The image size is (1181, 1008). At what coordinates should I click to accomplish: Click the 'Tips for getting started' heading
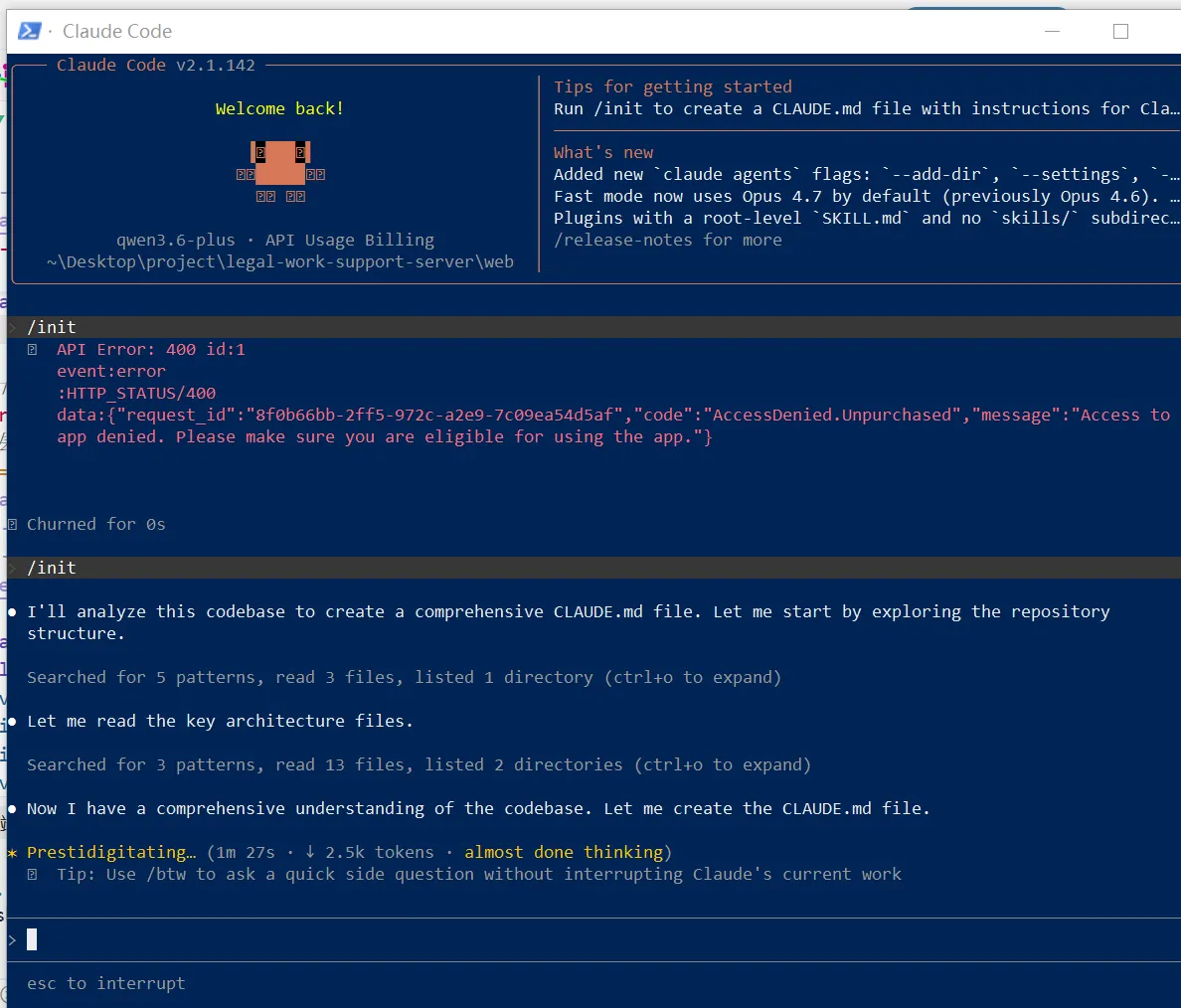click(x=673, y=86)
